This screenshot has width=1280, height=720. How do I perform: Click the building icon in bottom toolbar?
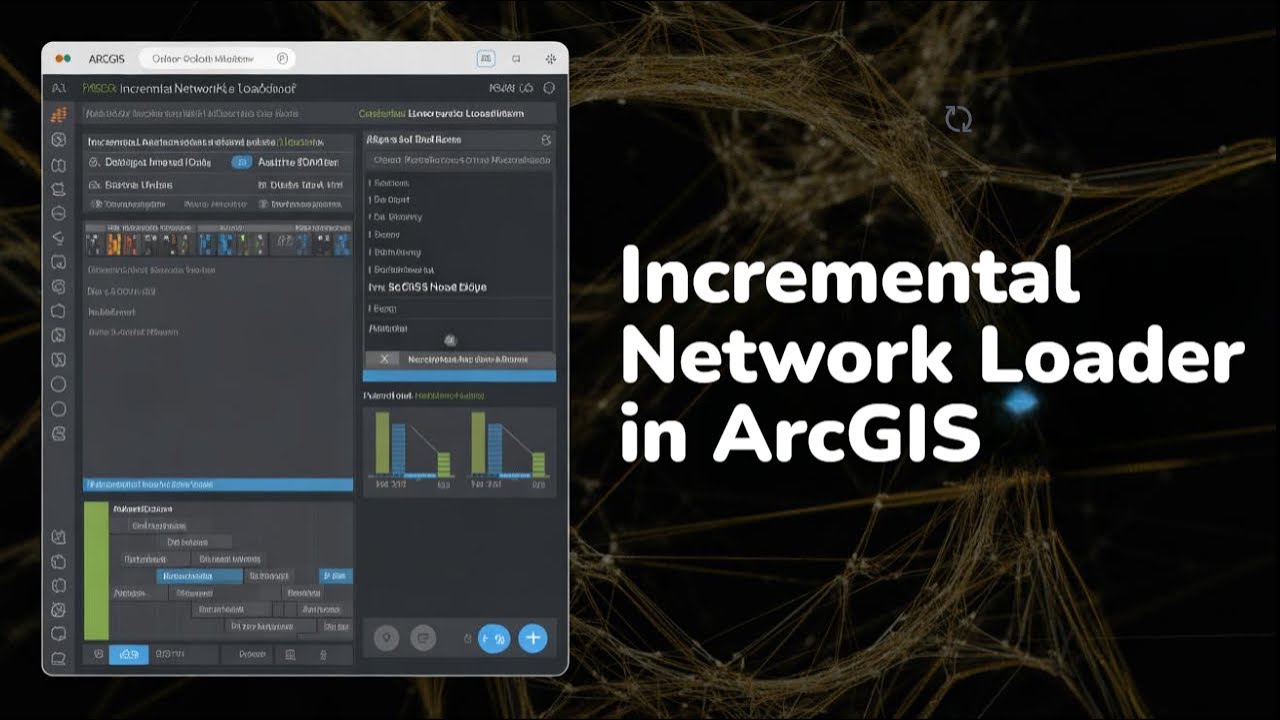tap(290, 655)
